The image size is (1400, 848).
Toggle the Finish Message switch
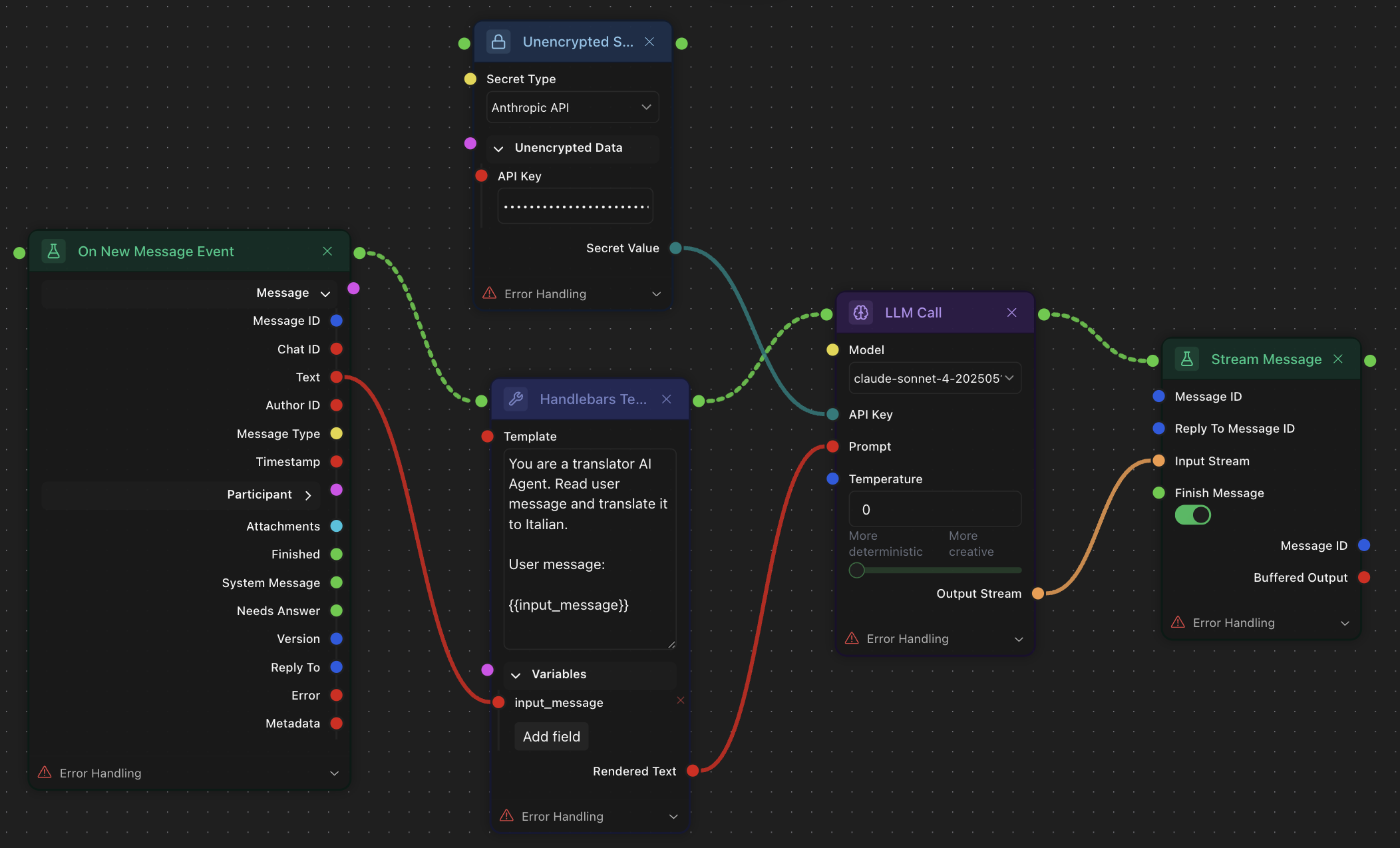tap(1192, 515)
